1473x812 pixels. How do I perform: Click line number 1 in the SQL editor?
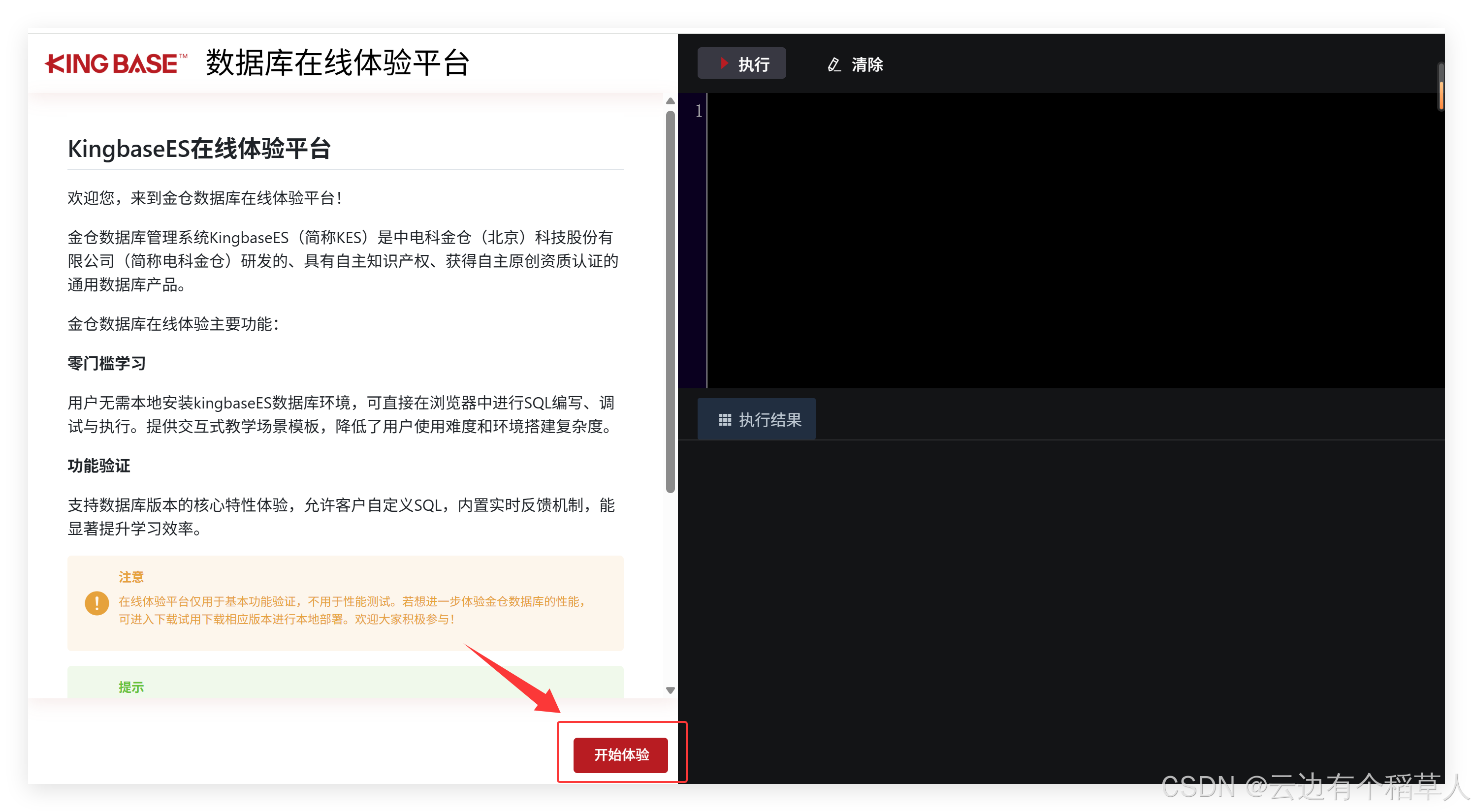[x=699, y=111]
